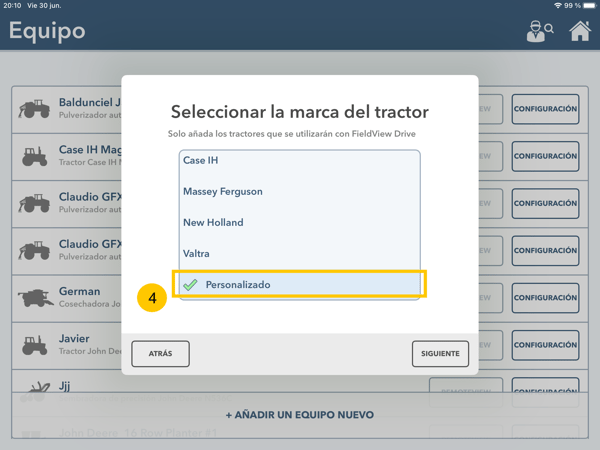Open the home screen via house icon
The height and width of the screenshot is (450, 600).
(580, 31)
